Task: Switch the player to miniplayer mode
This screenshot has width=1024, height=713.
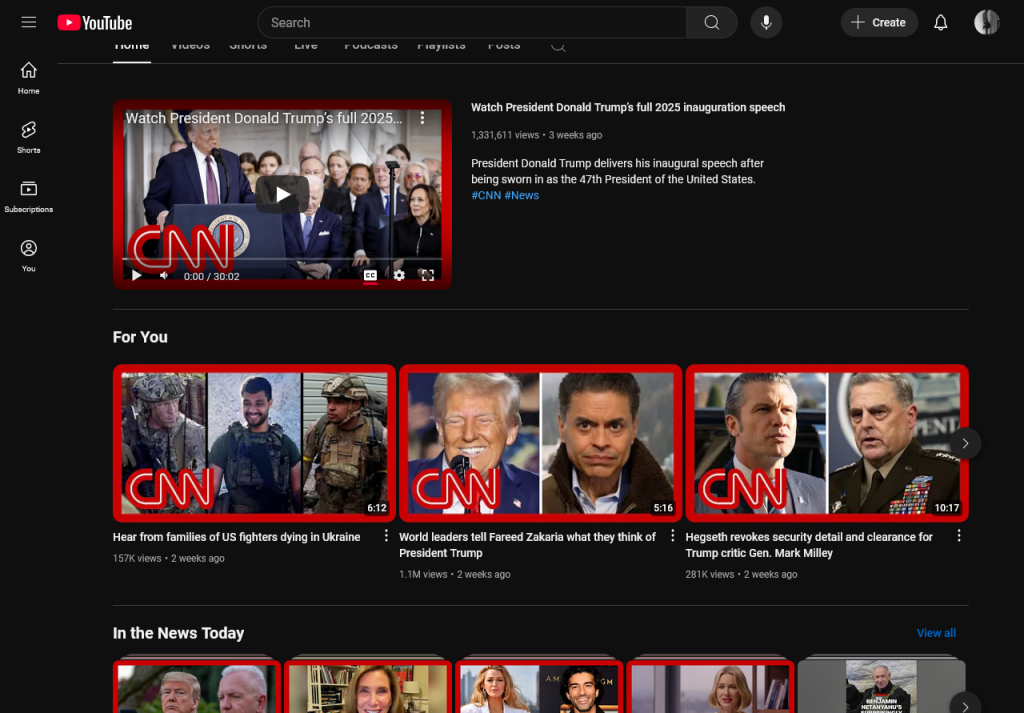Action: (x=427, y=275)
